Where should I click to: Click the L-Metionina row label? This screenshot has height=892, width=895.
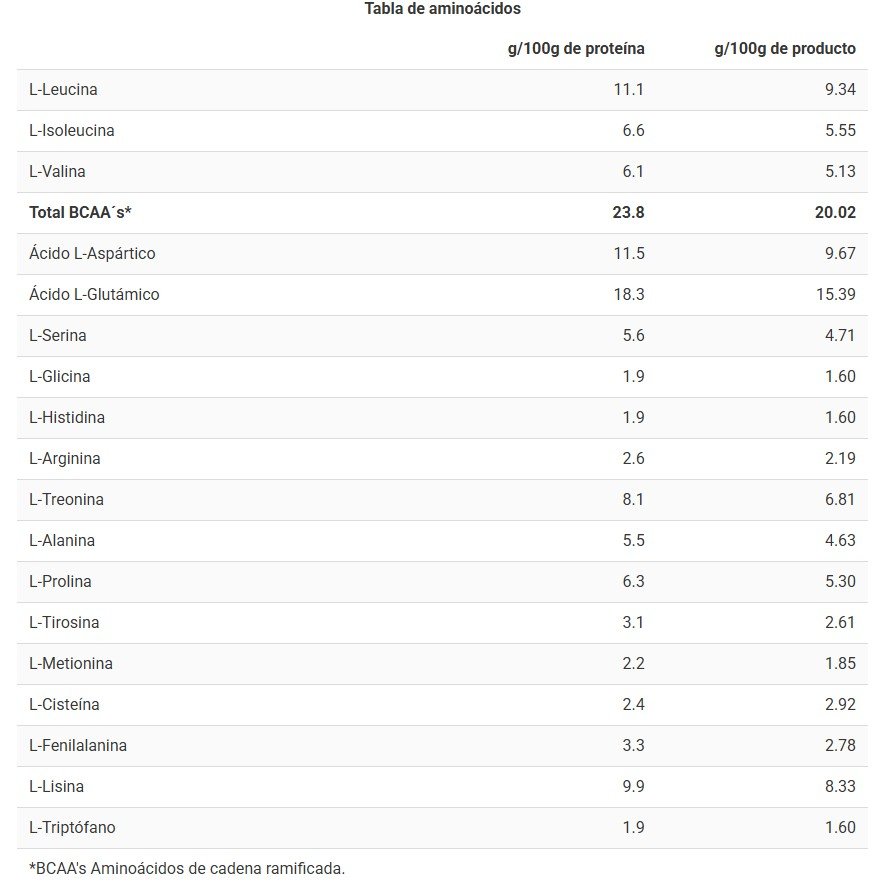point(71,664)
